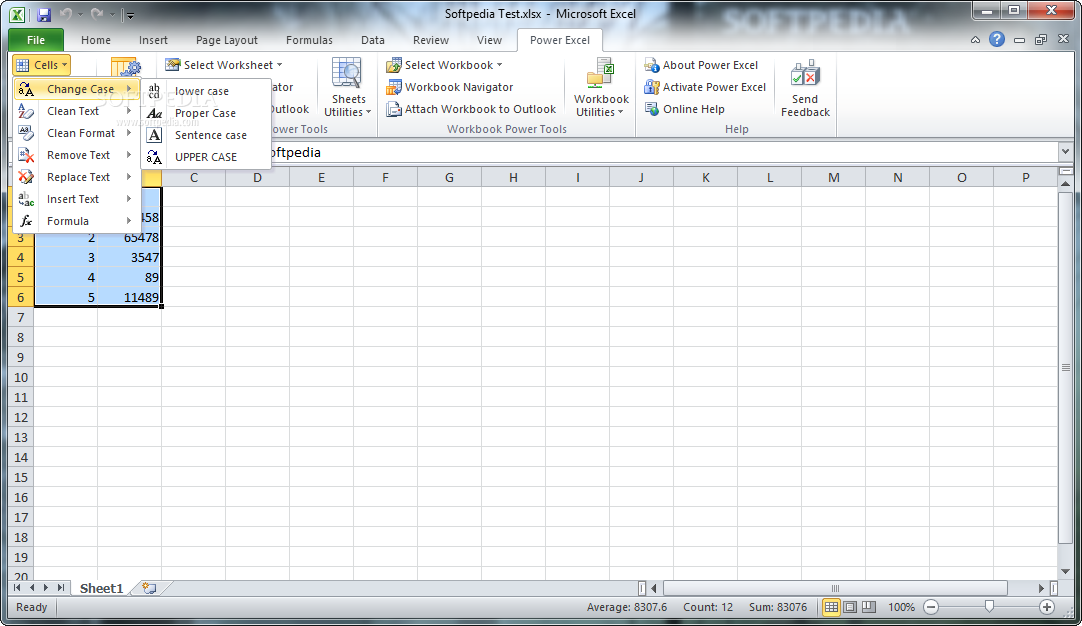This screenshot has width=1082, height=626.
Task: Expand the Clean Text submenu
Action: click(77, 111)
